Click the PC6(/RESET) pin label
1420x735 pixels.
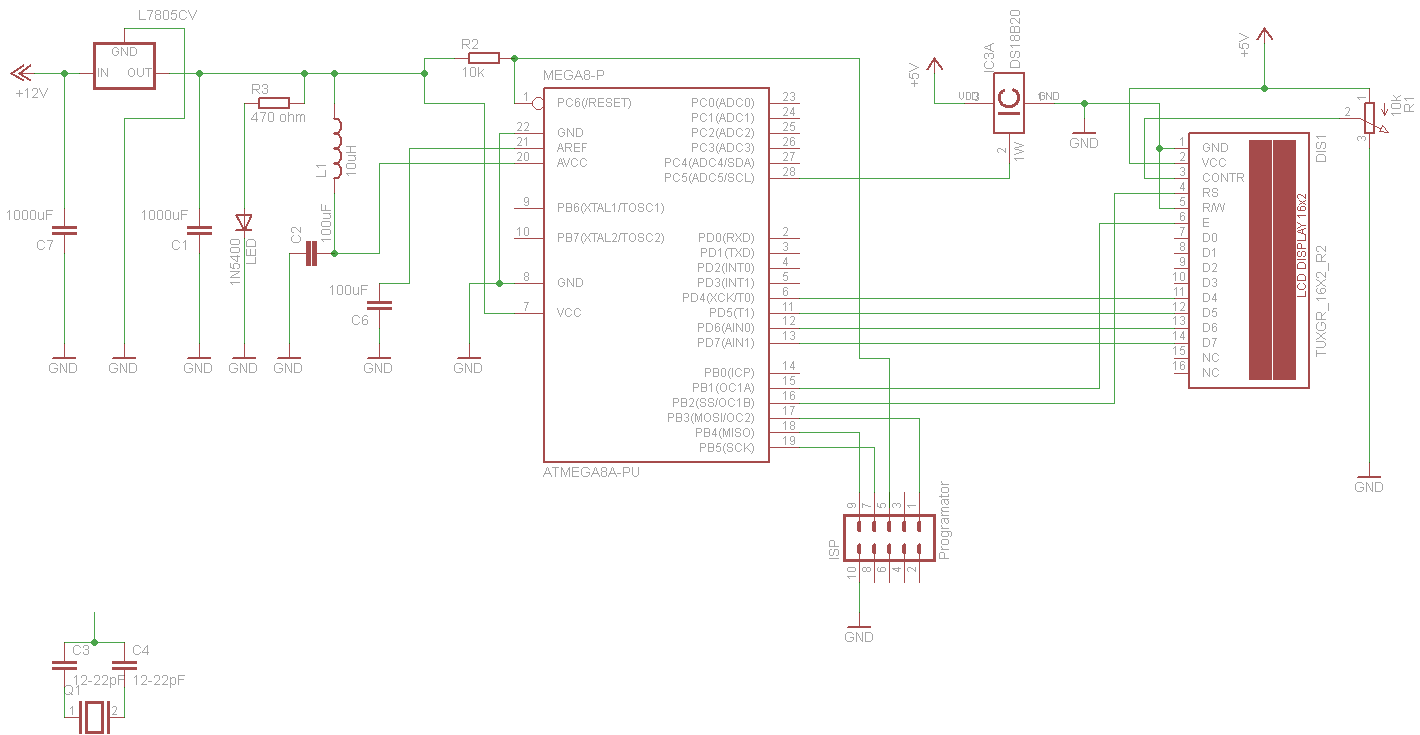click(594, 103)
